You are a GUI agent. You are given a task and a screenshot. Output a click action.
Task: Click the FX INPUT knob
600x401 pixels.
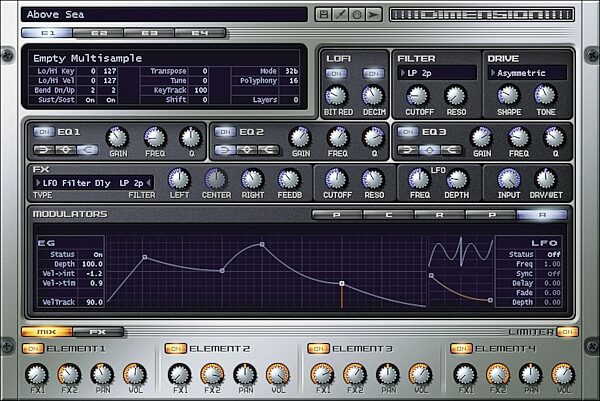pyautogui.click(x=509, y=179)
